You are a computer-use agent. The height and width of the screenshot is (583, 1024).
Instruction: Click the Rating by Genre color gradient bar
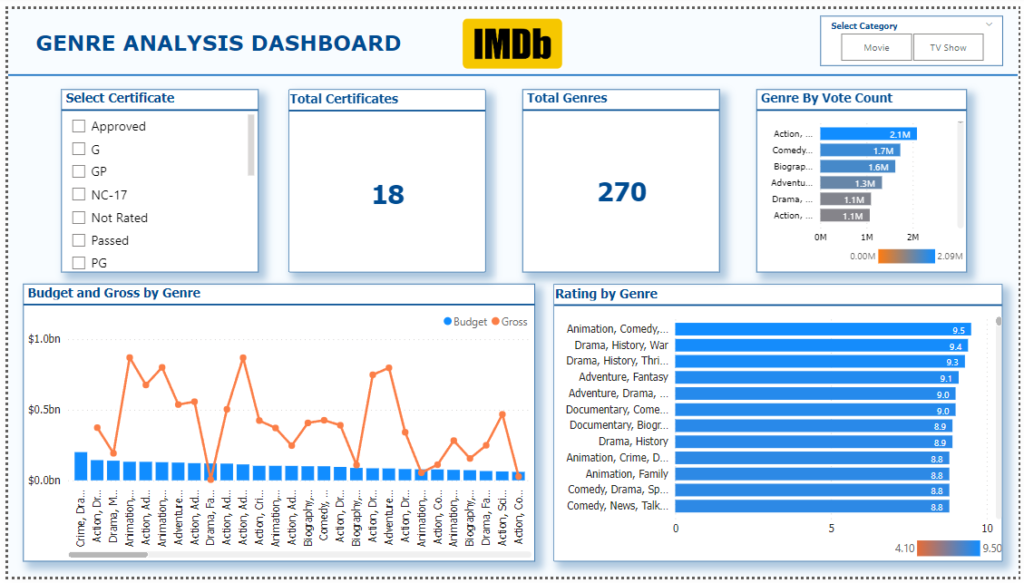(x=948, y=548)
